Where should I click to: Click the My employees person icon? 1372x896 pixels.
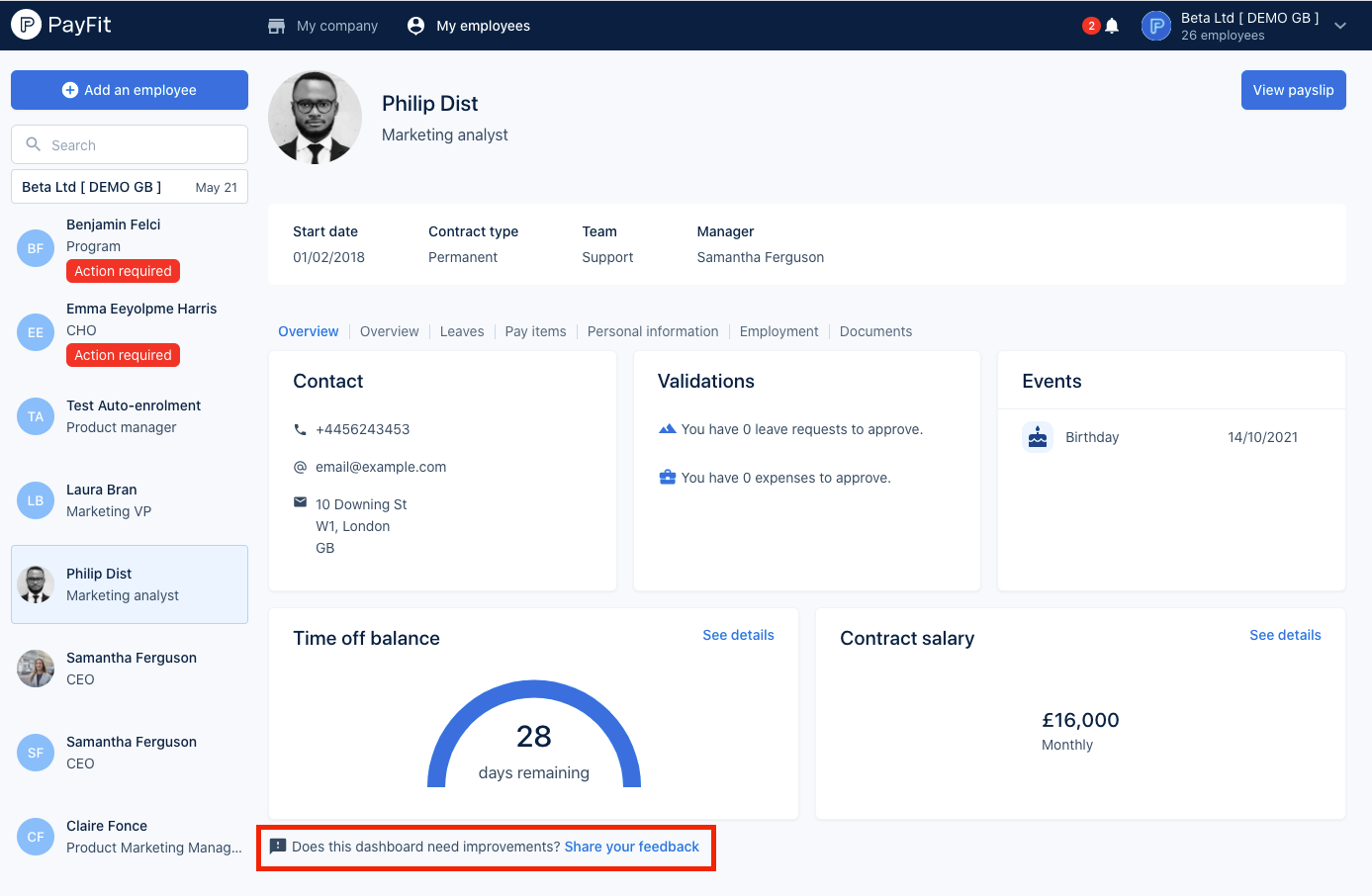click(415, 26)
